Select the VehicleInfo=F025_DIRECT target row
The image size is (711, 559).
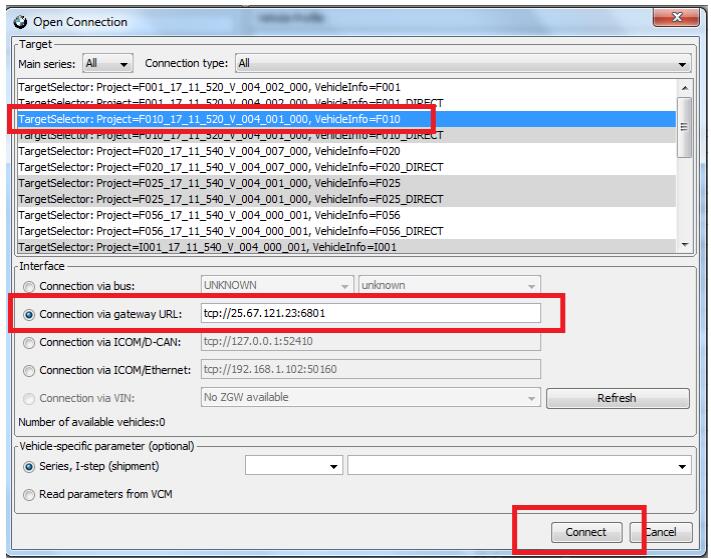click(x=346, y=199)
